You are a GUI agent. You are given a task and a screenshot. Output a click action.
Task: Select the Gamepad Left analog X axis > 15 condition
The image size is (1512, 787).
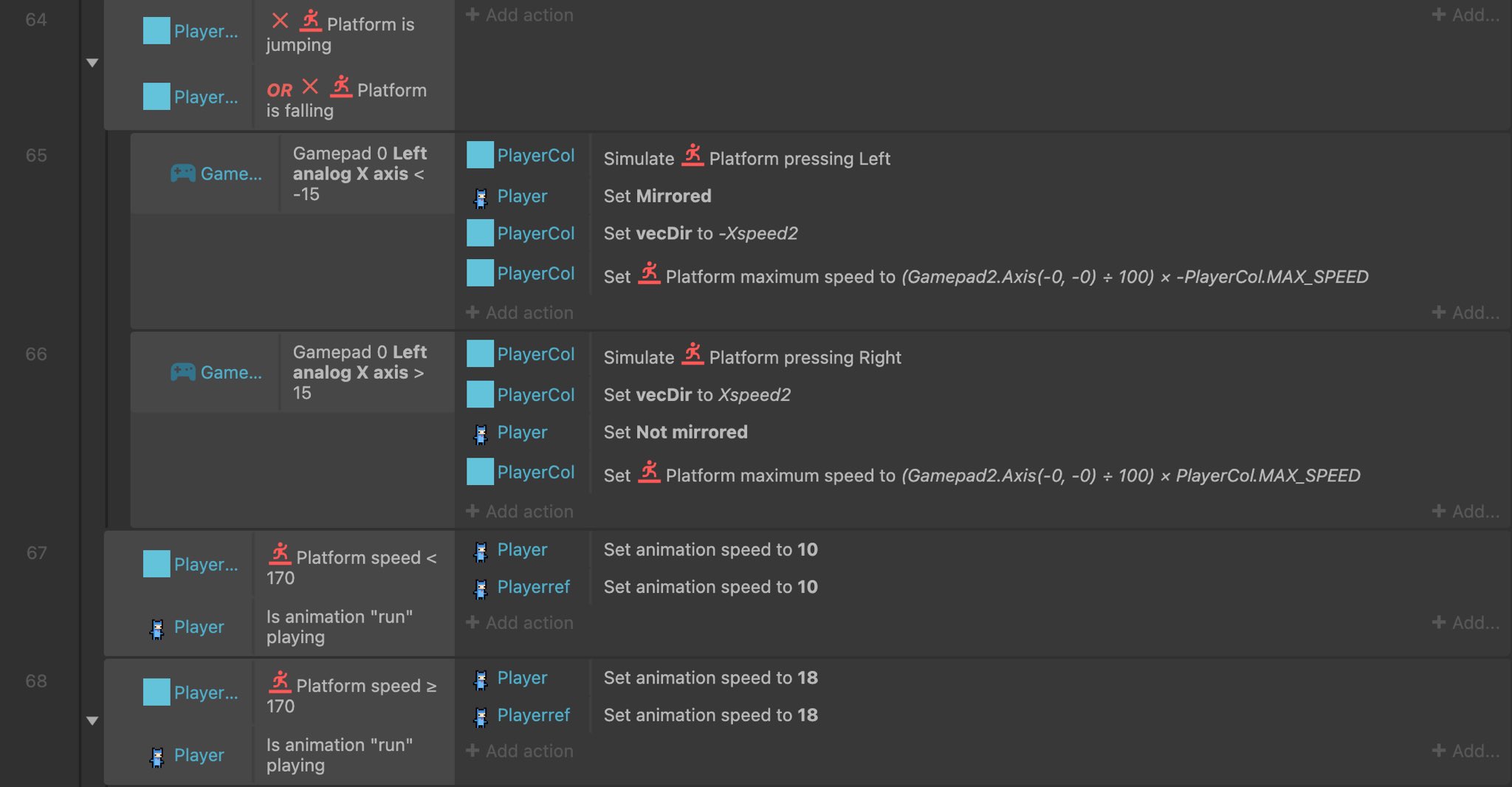click(x=360, y=372)
